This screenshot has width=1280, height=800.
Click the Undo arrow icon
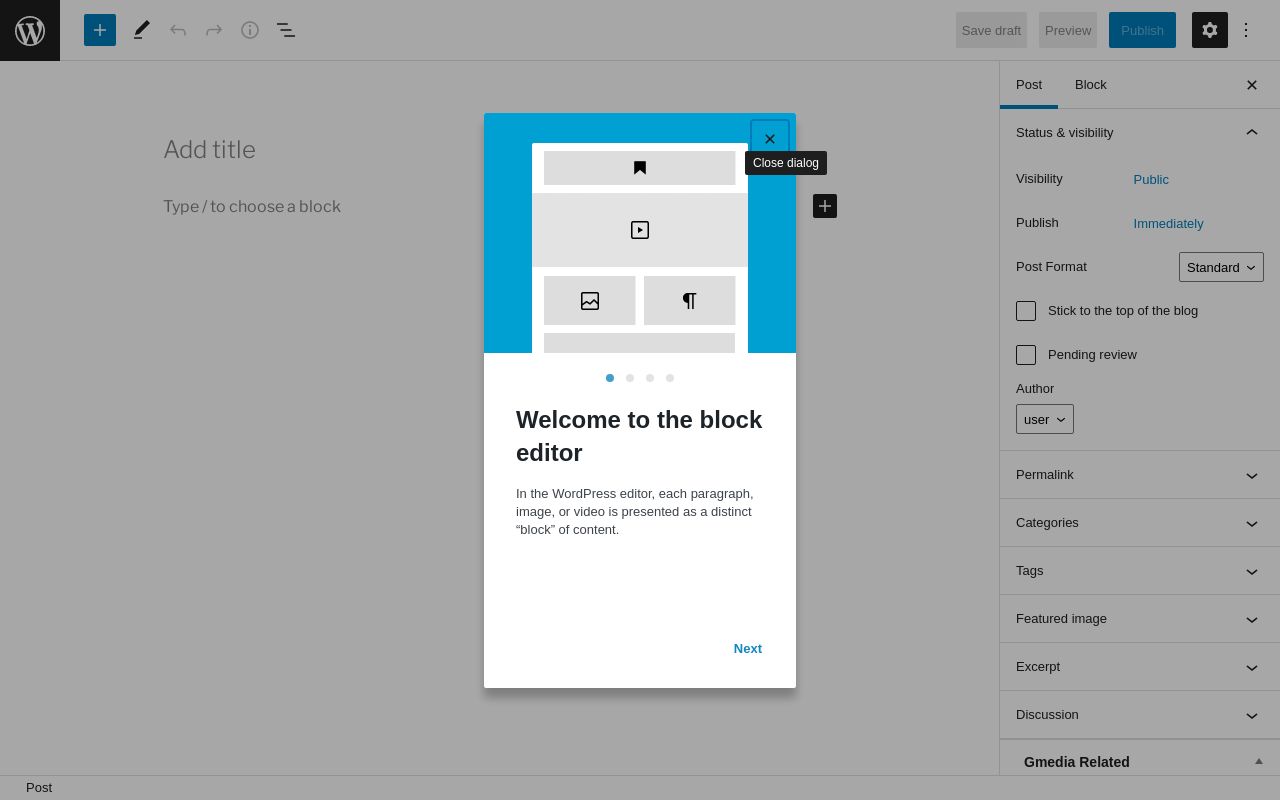178,30
